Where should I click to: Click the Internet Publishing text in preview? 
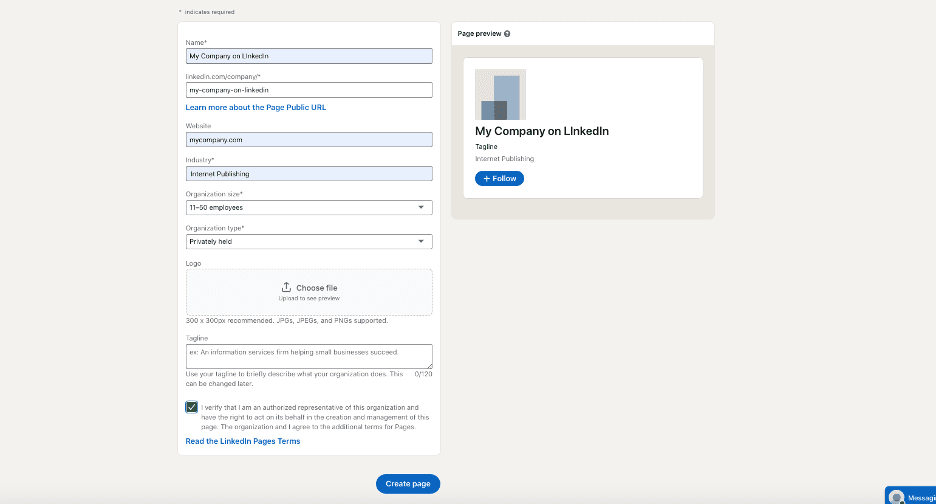504,159
